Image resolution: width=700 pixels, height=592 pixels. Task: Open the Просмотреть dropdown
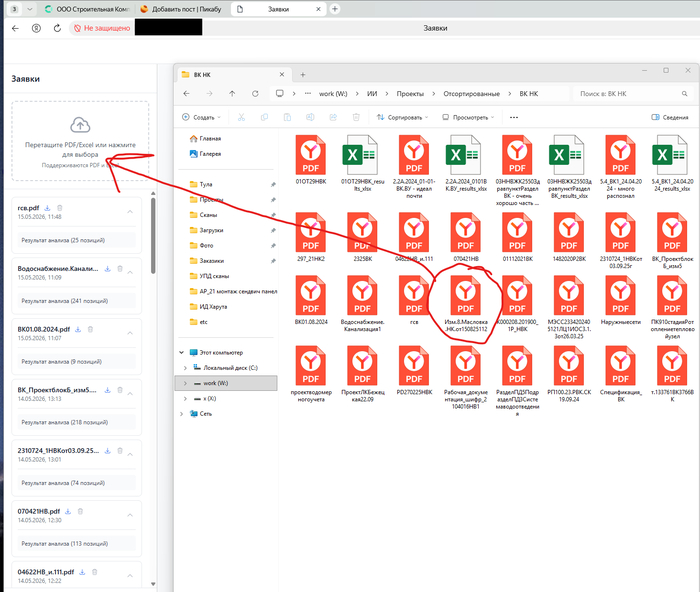468,117
